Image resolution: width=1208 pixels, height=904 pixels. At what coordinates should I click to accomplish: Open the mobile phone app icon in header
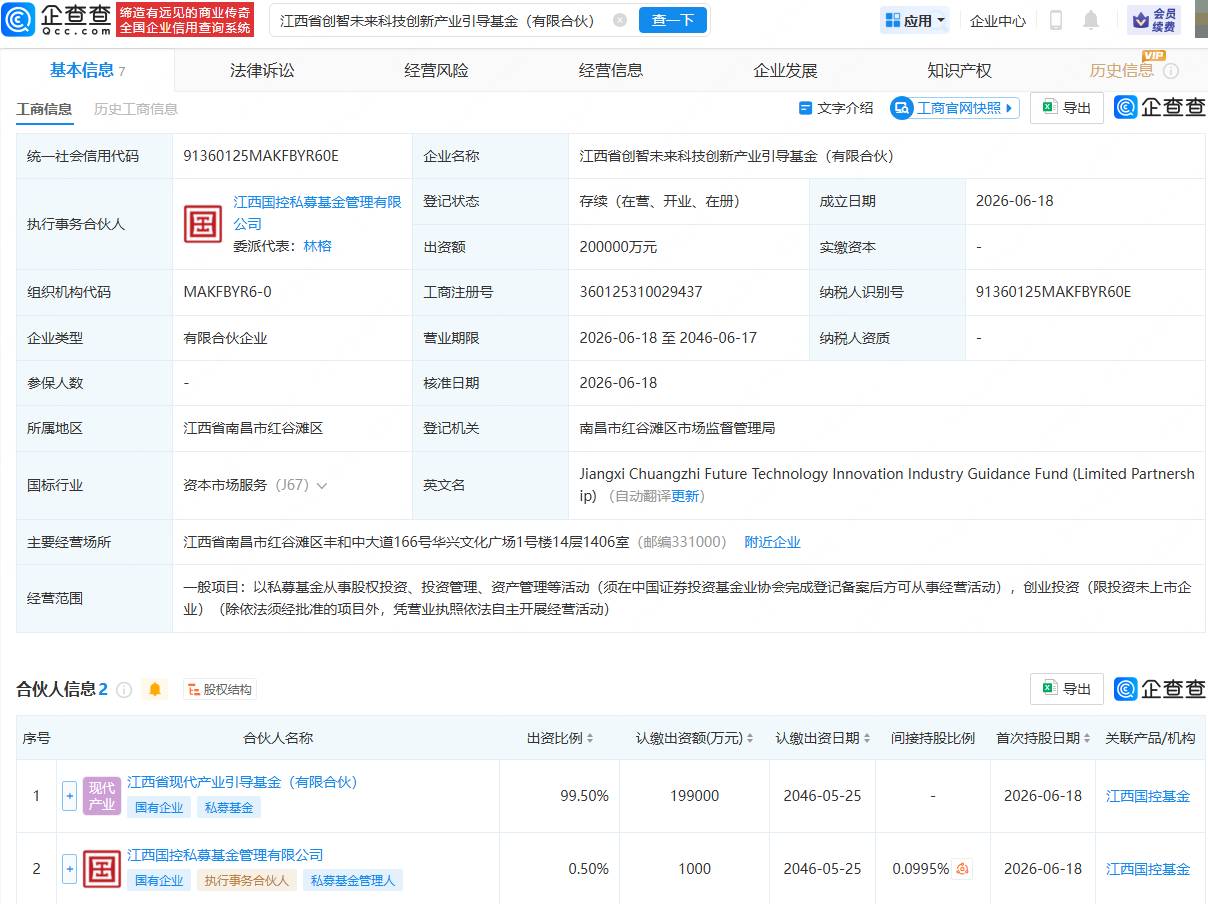pos(1056,20)
